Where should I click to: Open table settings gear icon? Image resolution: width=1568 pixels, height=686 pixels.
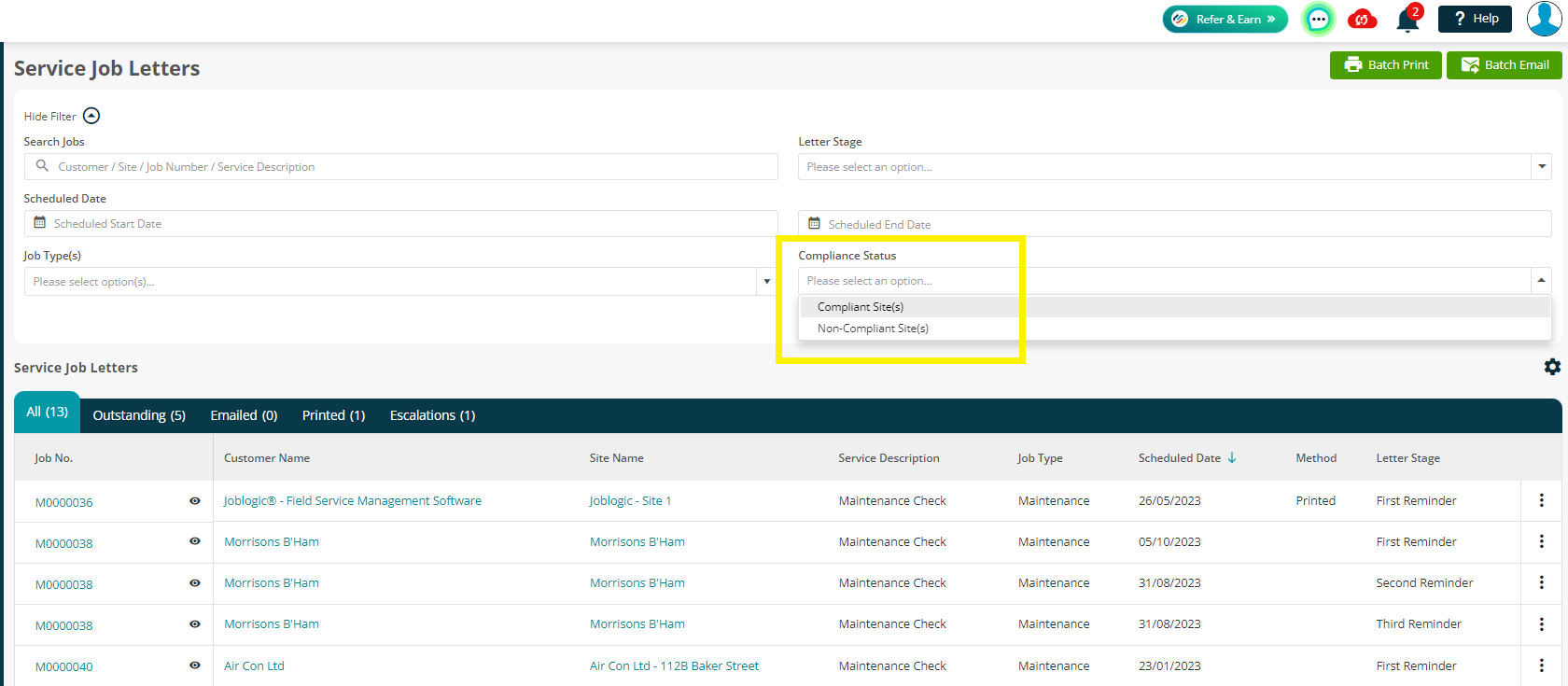click(x=1552, y=367)
